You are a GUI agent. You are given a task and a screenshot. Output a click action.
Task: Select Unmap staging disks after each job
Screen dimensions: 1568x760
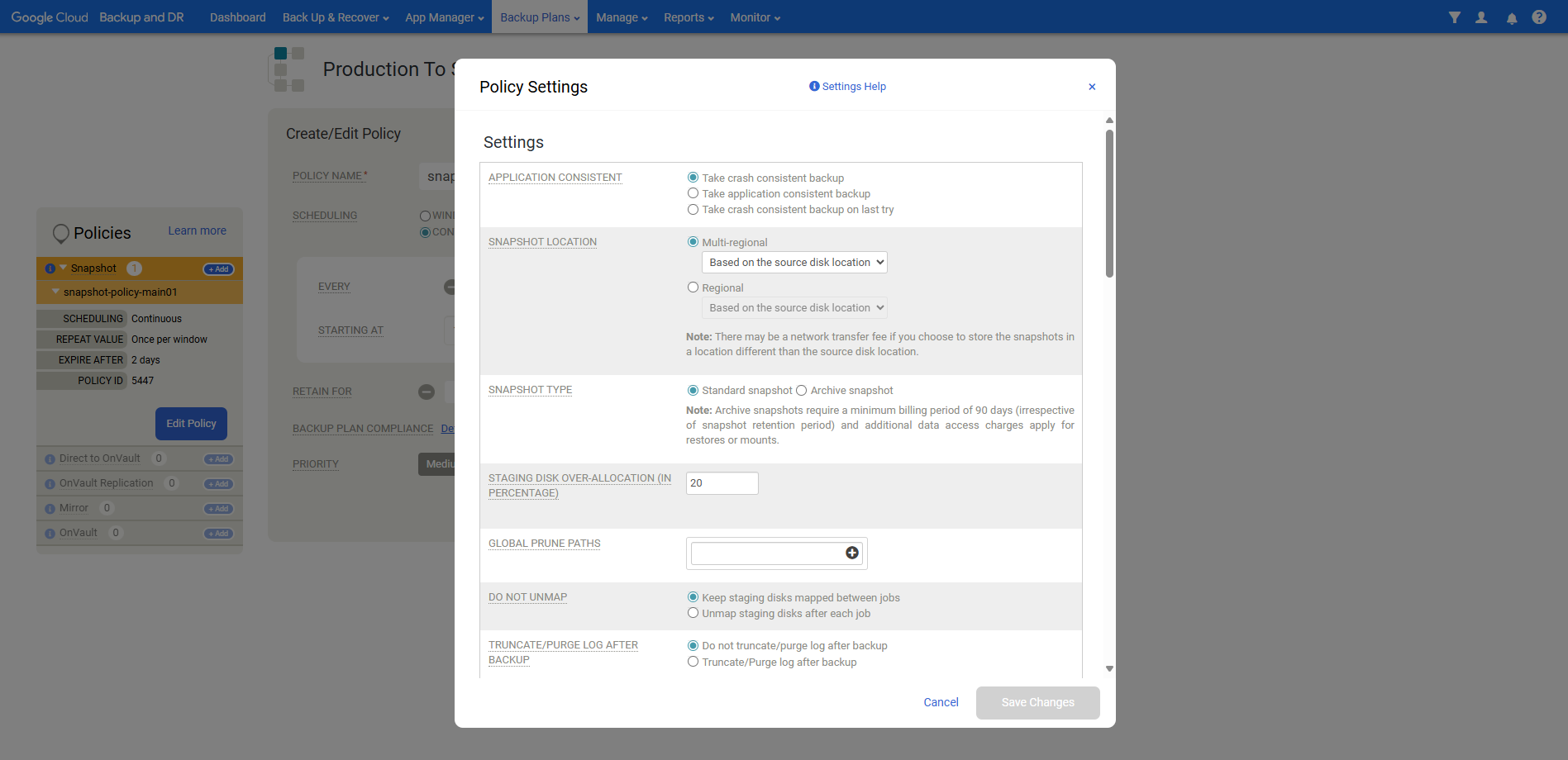[693, 613]
